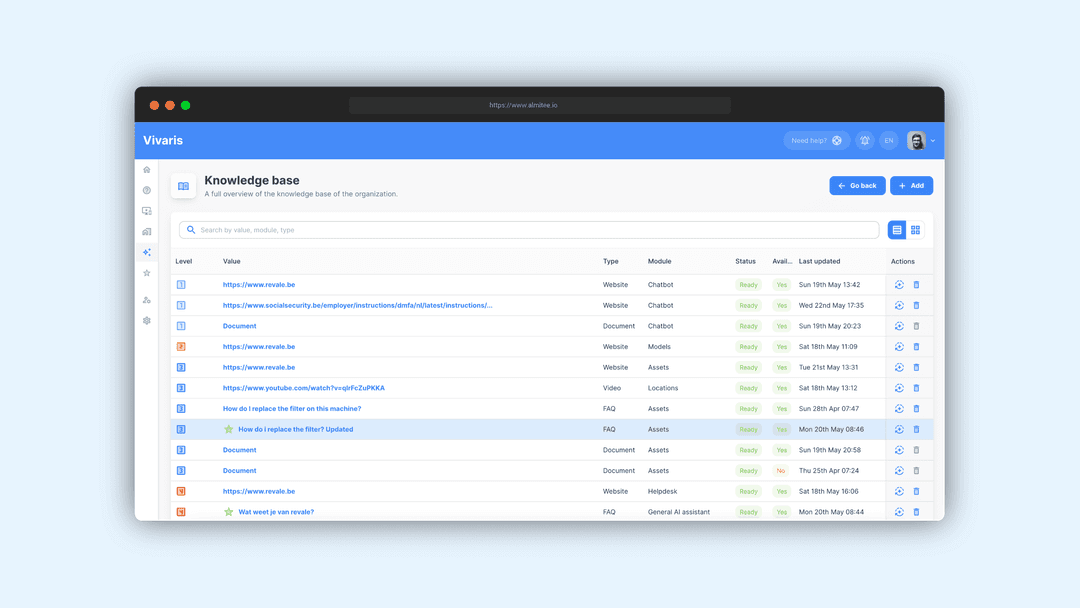Screen dimensions: 1080x608
Task: Toggle the No availability badge on Thu 25th row
Action: 781,470
